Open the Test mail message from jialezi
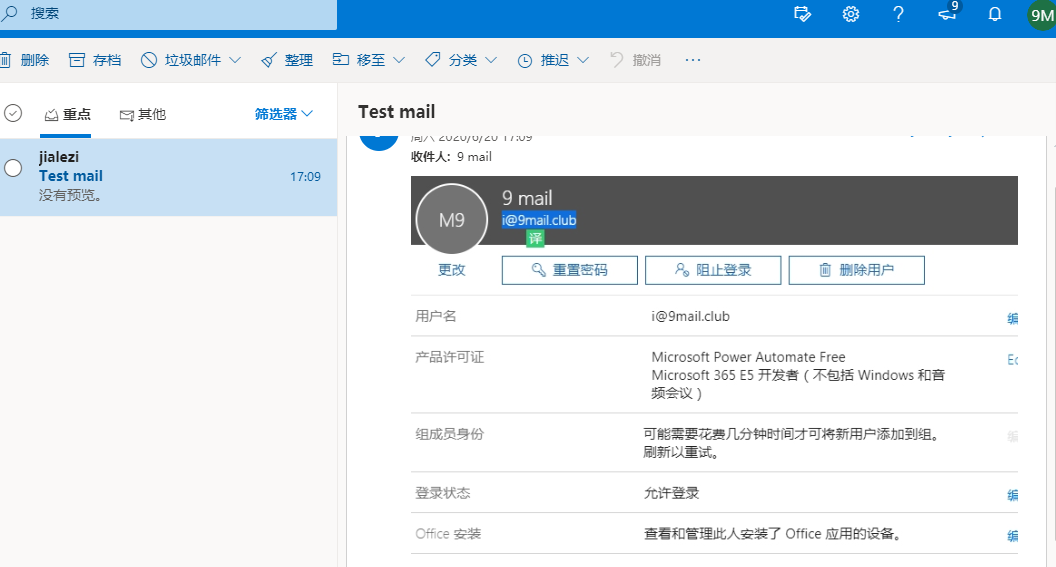Viewport: 1056px width, 567px height. (168, 177)
